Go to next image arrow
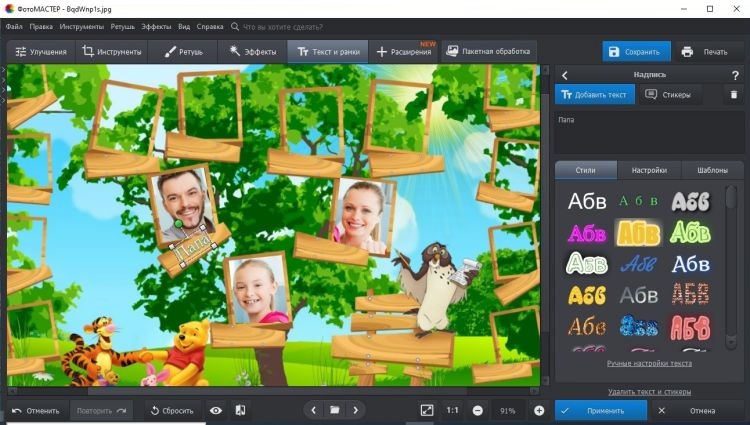This screenshot has height=425, width=750. click(355, 410)
